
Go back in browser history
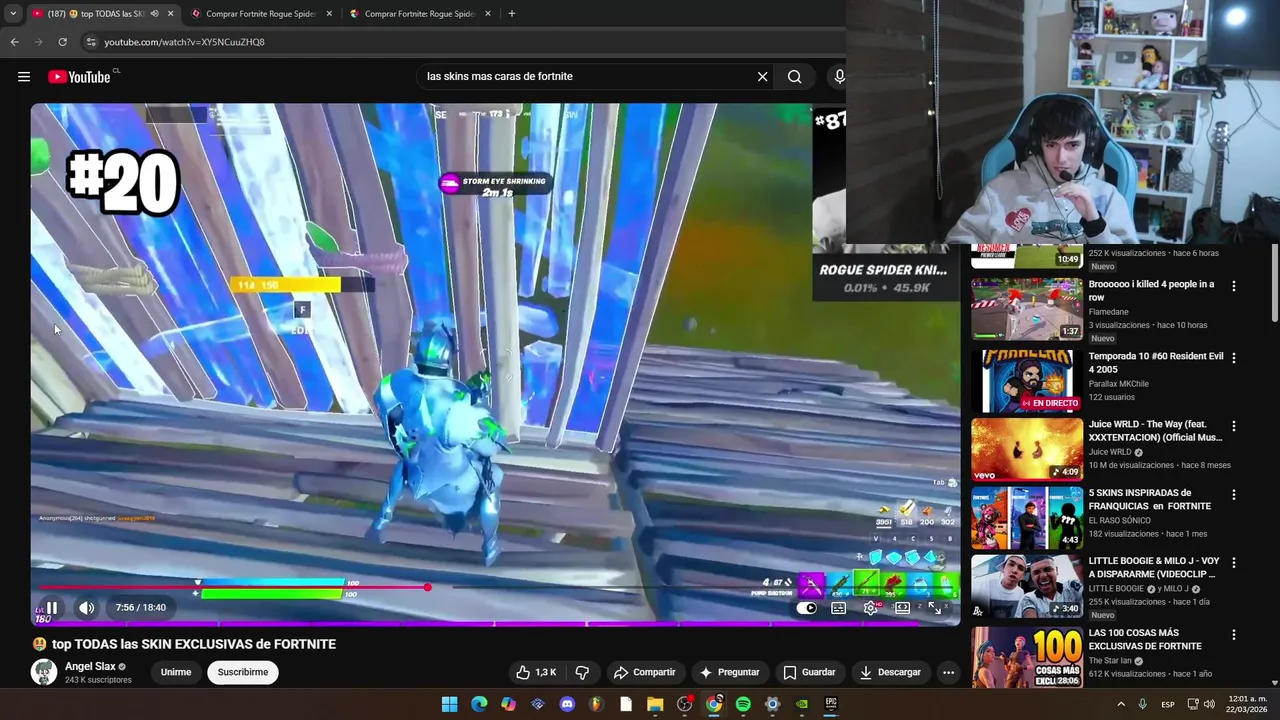pos(14,42)
